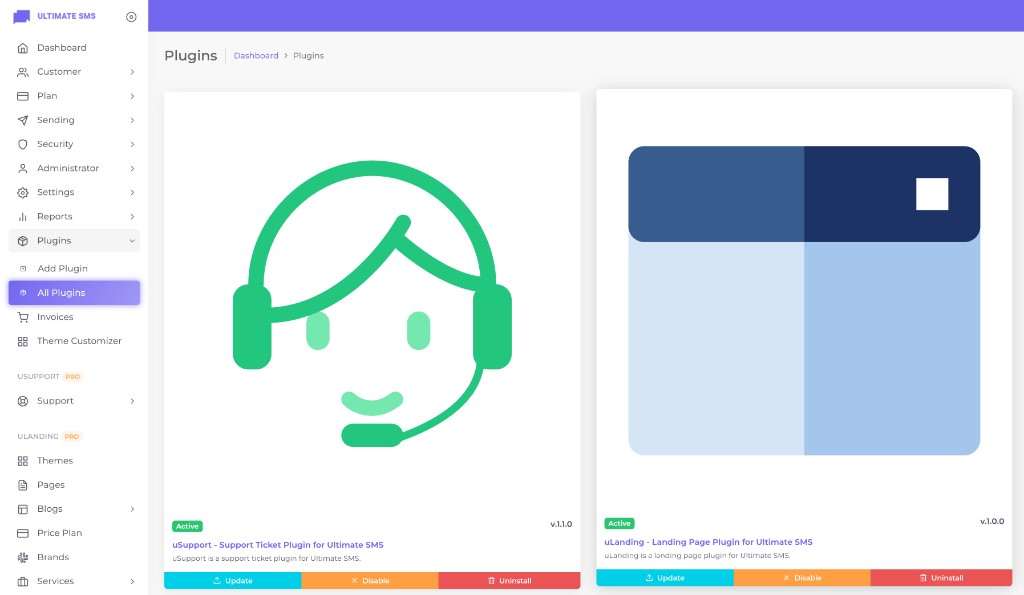Update the uSupport plugin
The height and width of the screenshot is (595, 1024).
coord(232,581)
